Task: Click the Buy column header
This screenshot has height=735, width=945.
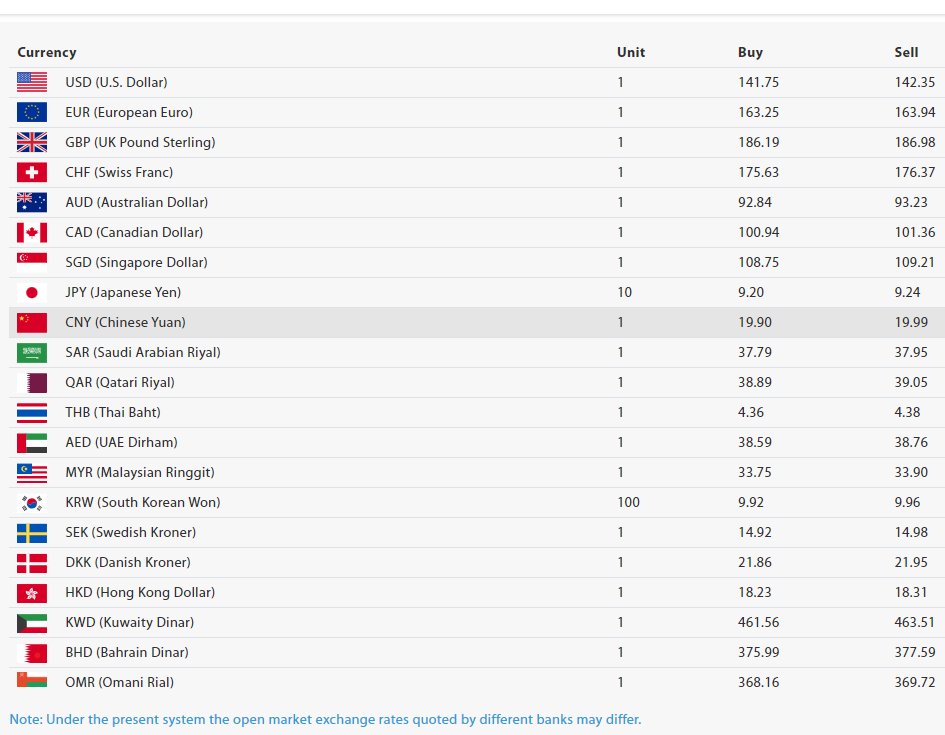Action: pyautogui.click(x=750, y=52)
